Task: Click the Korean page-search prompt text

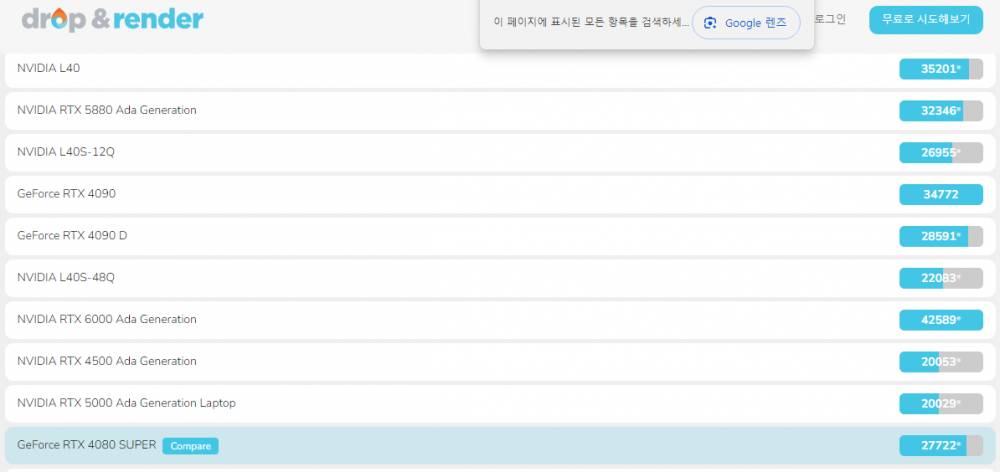Action: pyautogui.click(x=591, y=22)
